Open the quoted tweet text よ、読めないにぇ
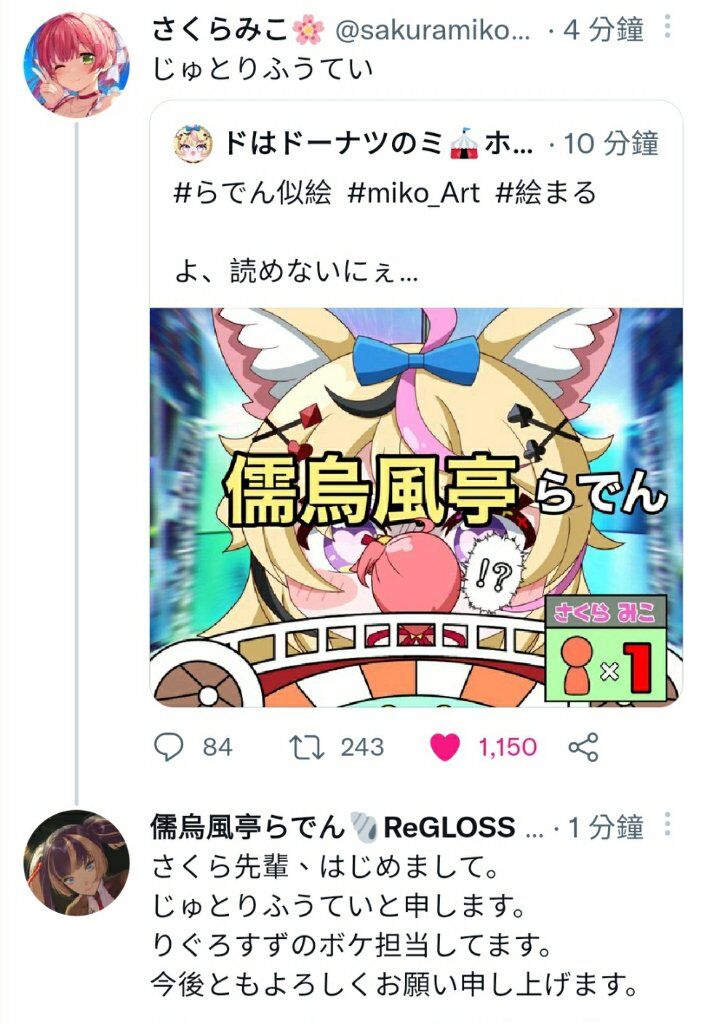 pos(297,270)
